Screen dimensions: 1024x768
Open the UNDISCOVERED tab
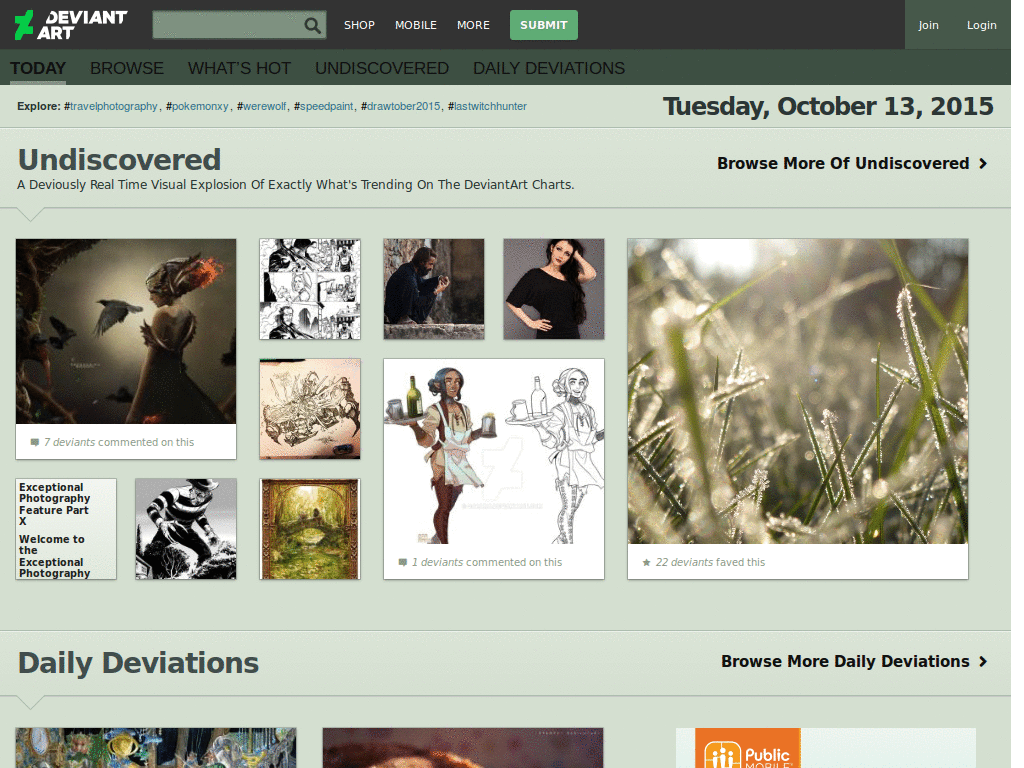click(381, 68)
